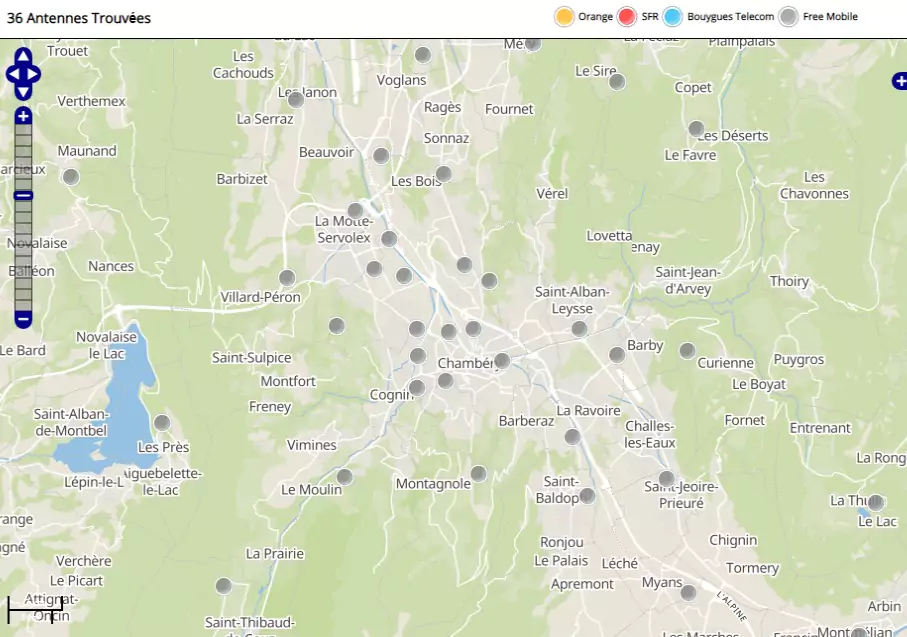Click the antenna marker near Les Près

coord(162,423)
